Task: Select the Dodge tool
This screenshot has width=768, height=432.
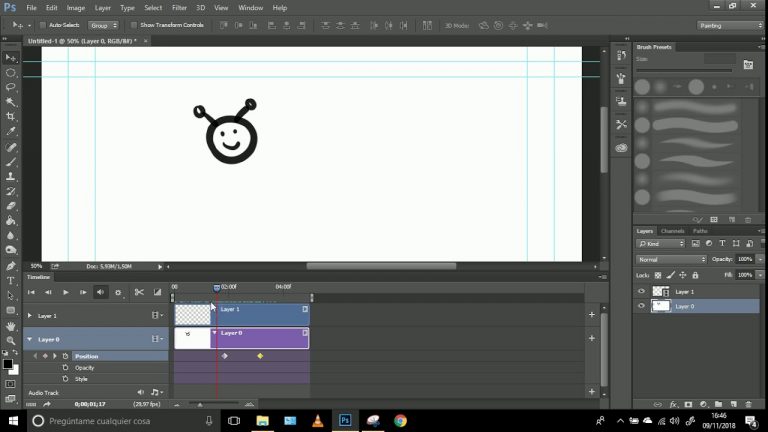Action: point(10,250)
